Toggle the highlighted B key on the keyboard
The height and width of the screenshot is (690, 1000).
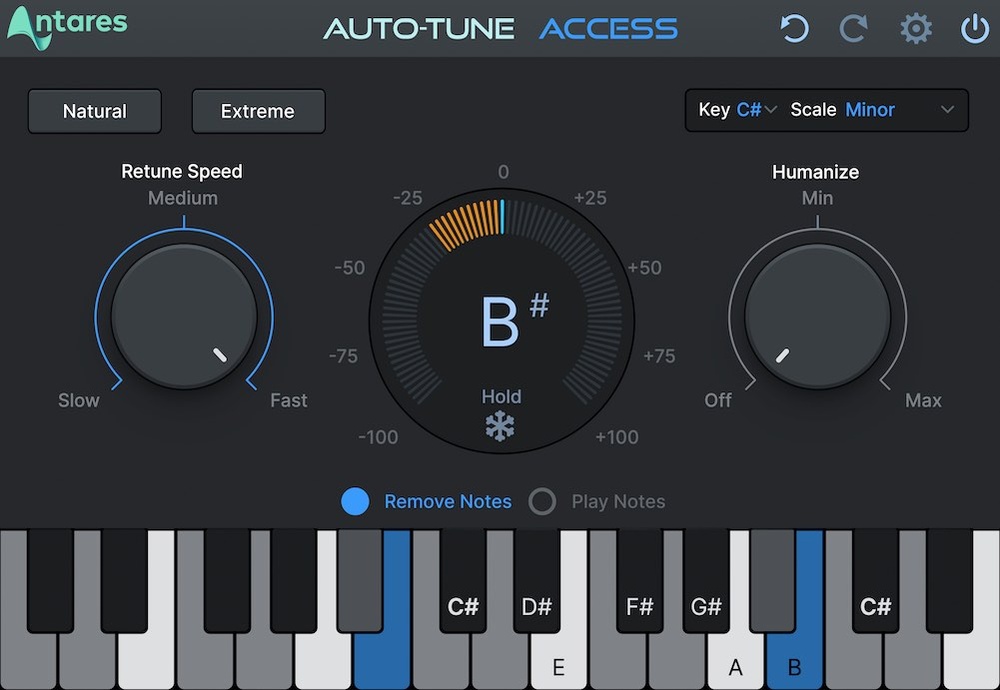(x=793, y=660)
